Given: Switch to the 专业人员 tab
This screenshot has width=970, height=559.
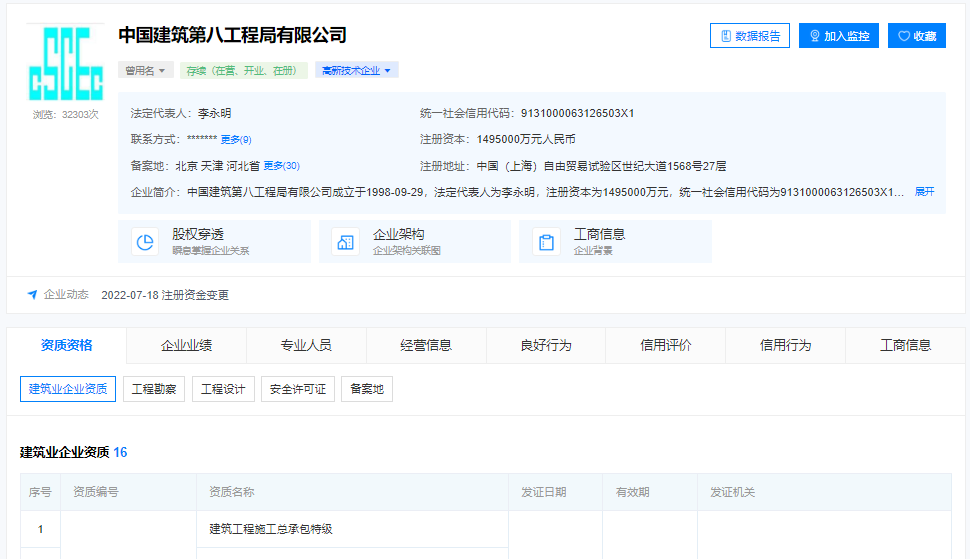Looking at the screenshot, I should click(306, 345).
